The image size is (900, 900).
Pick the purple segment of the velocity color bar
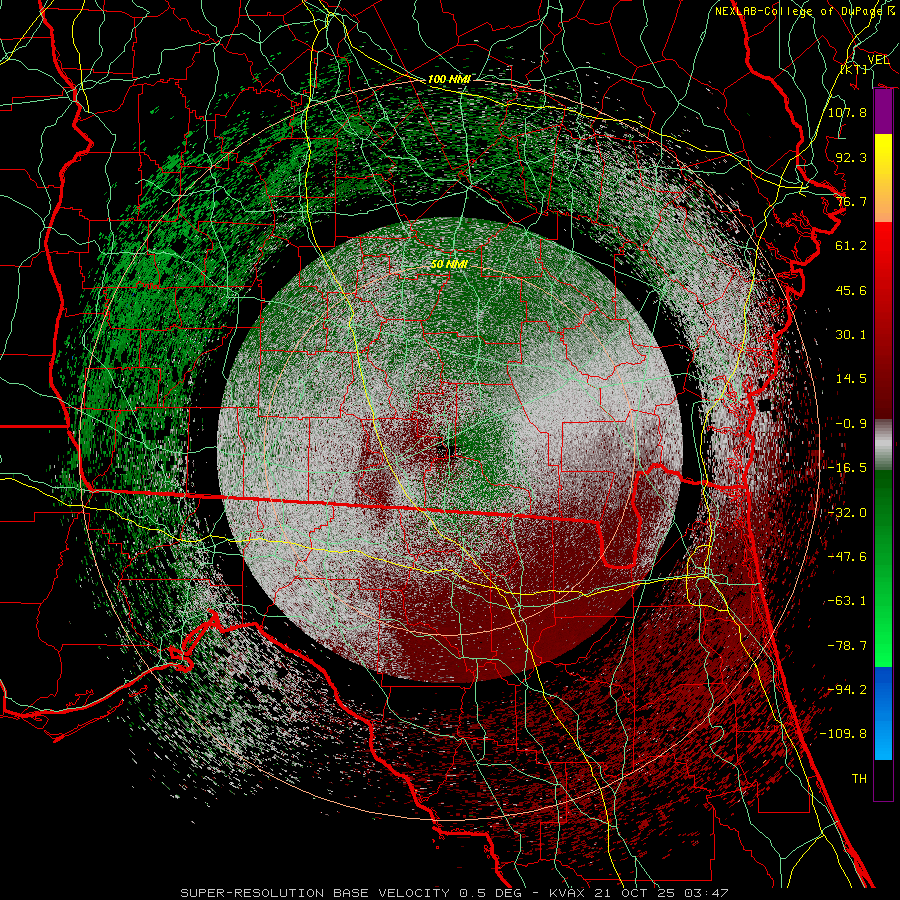click(883, 112)
